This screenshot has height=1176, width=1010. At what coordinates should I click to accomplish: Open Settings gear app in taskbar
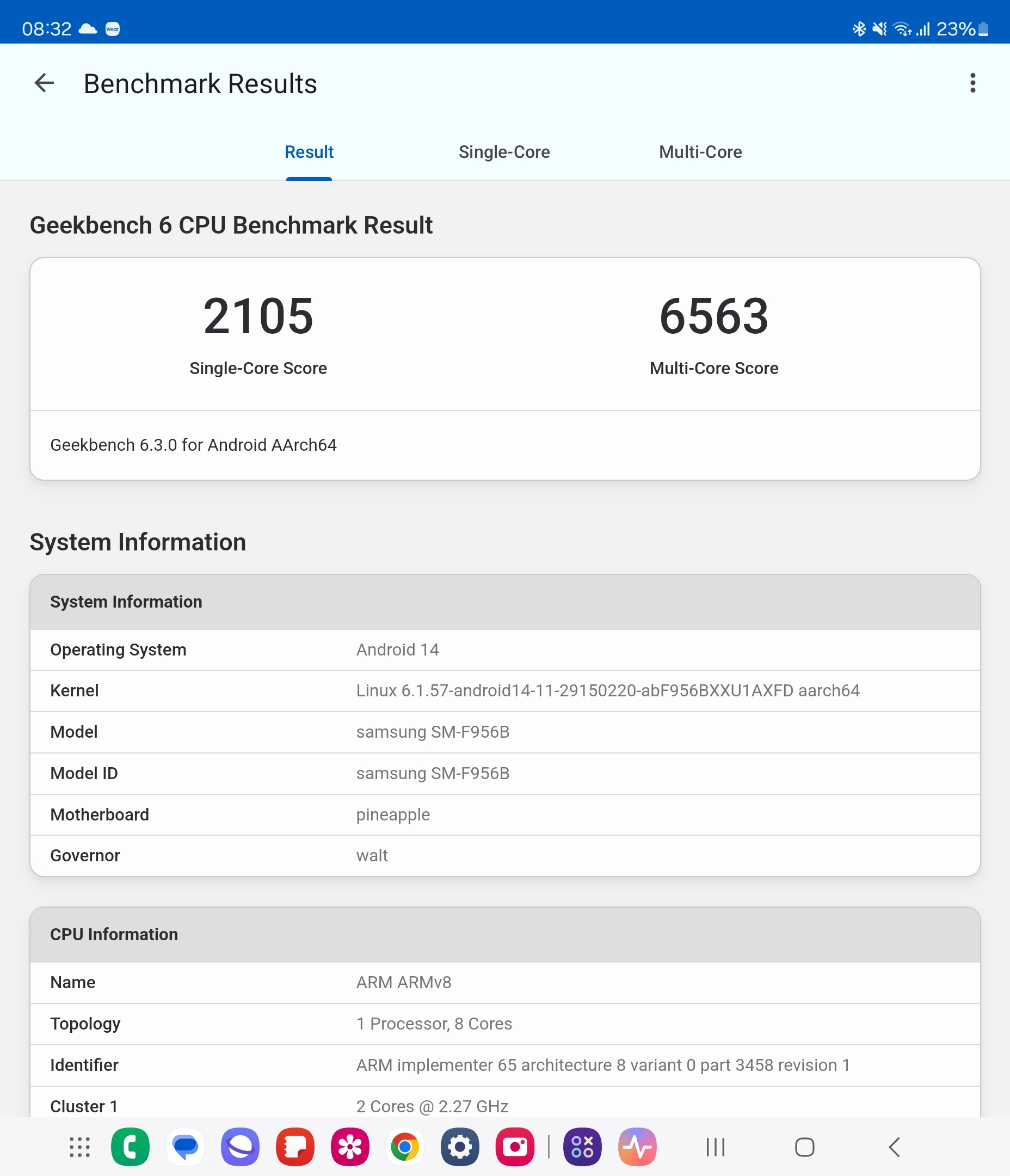[460, 1147]
